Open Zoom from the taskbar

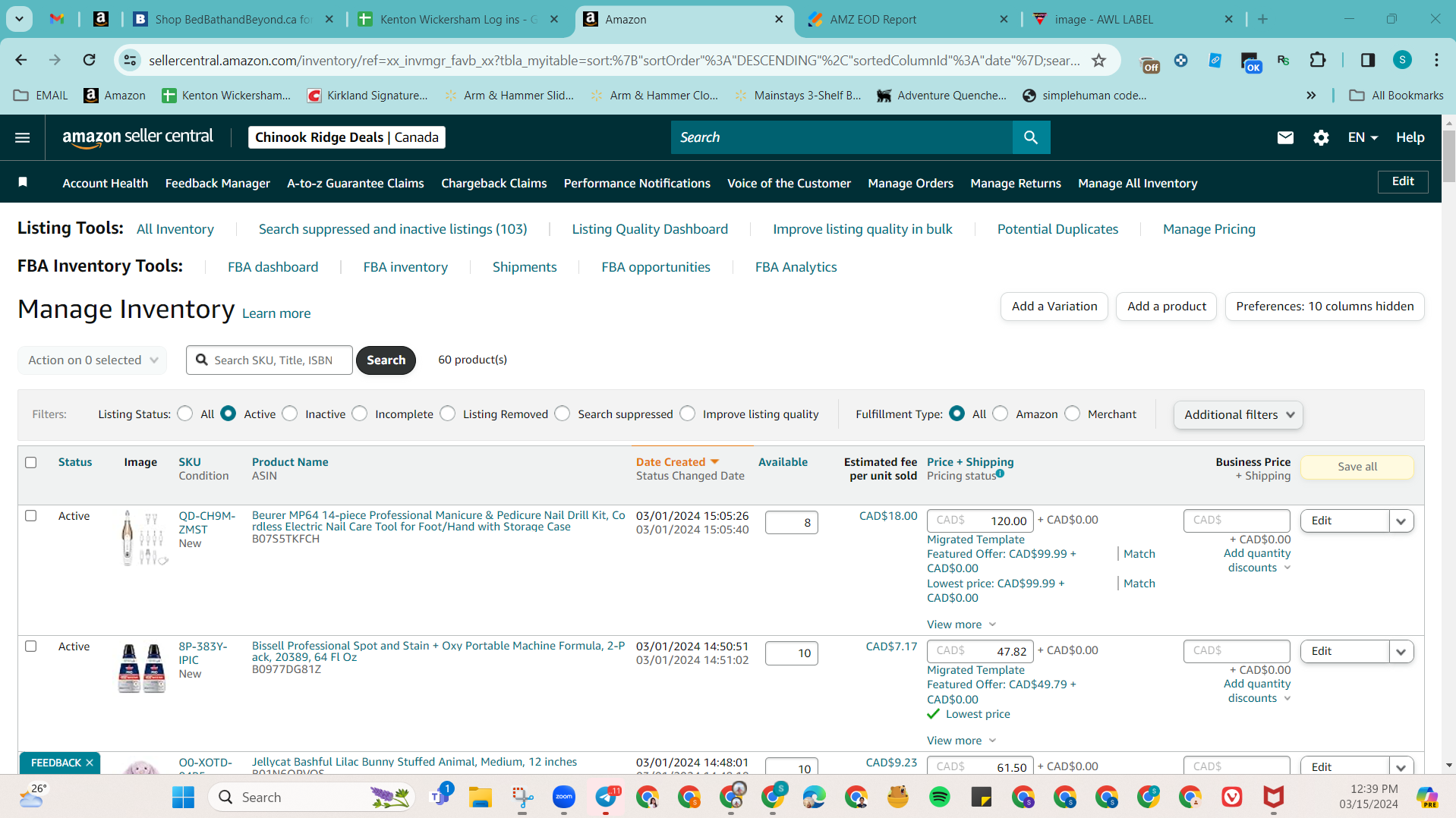point(564,798)
